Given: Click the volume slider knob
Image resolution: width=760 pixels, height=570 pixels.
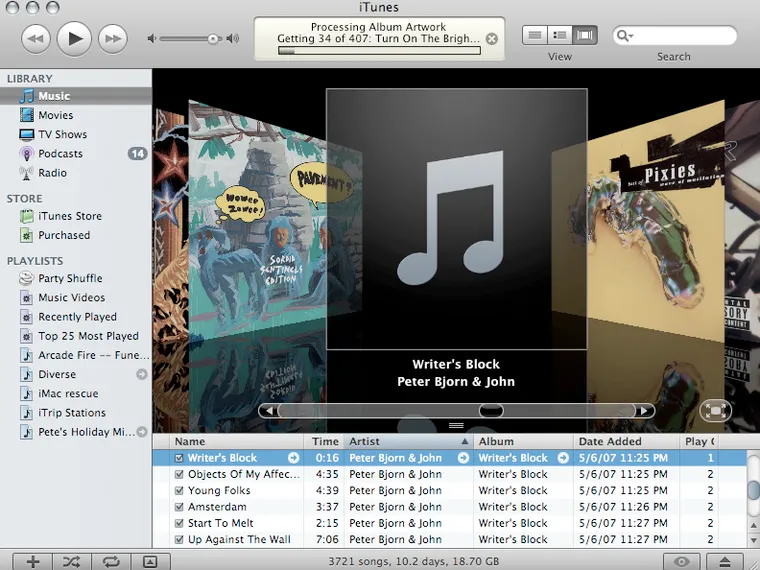Looking at the screenshot, I should [x=213, y=39].
